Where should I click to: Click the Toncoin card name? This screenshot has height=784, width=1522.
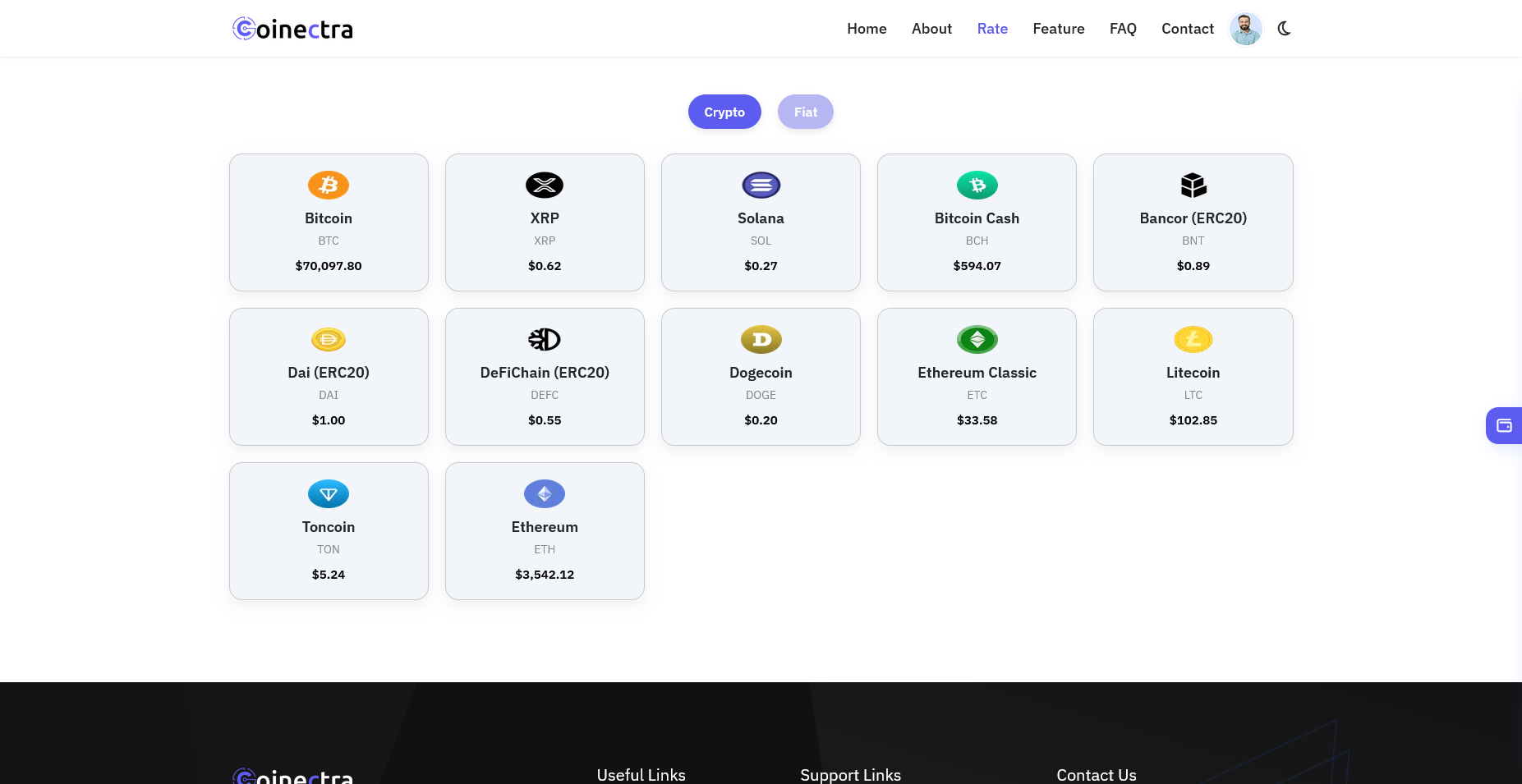(x=329, y=527)
